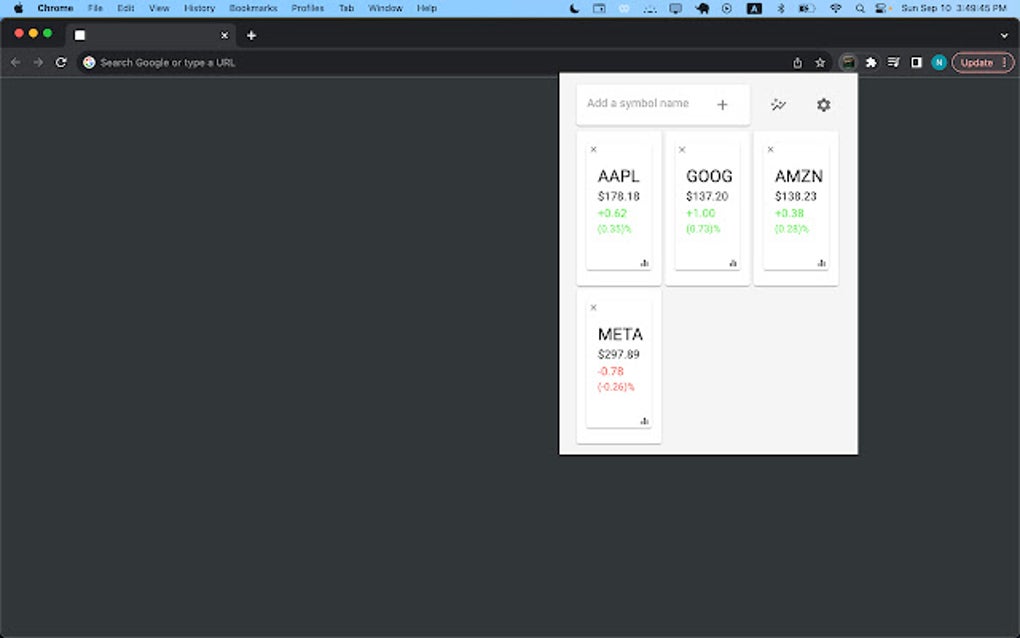Open the File menu
The height and width of the screenshot is (638, 1020).
pos(95,8)
